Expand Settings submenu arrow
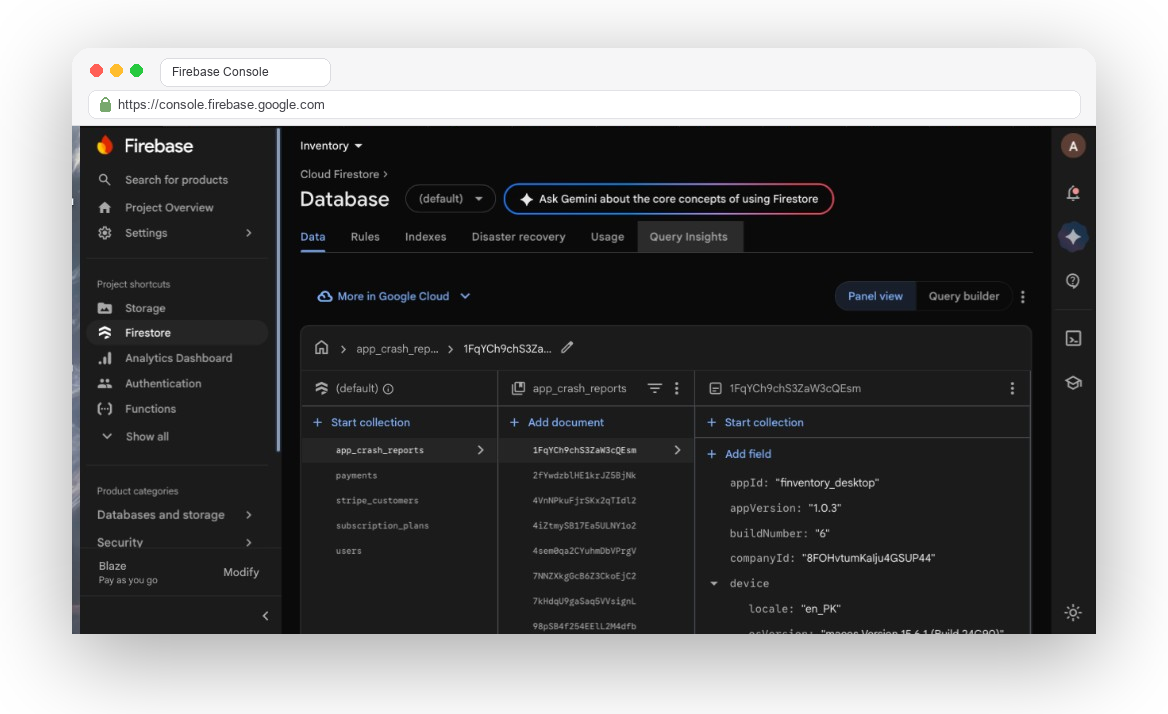 (249, 233)
